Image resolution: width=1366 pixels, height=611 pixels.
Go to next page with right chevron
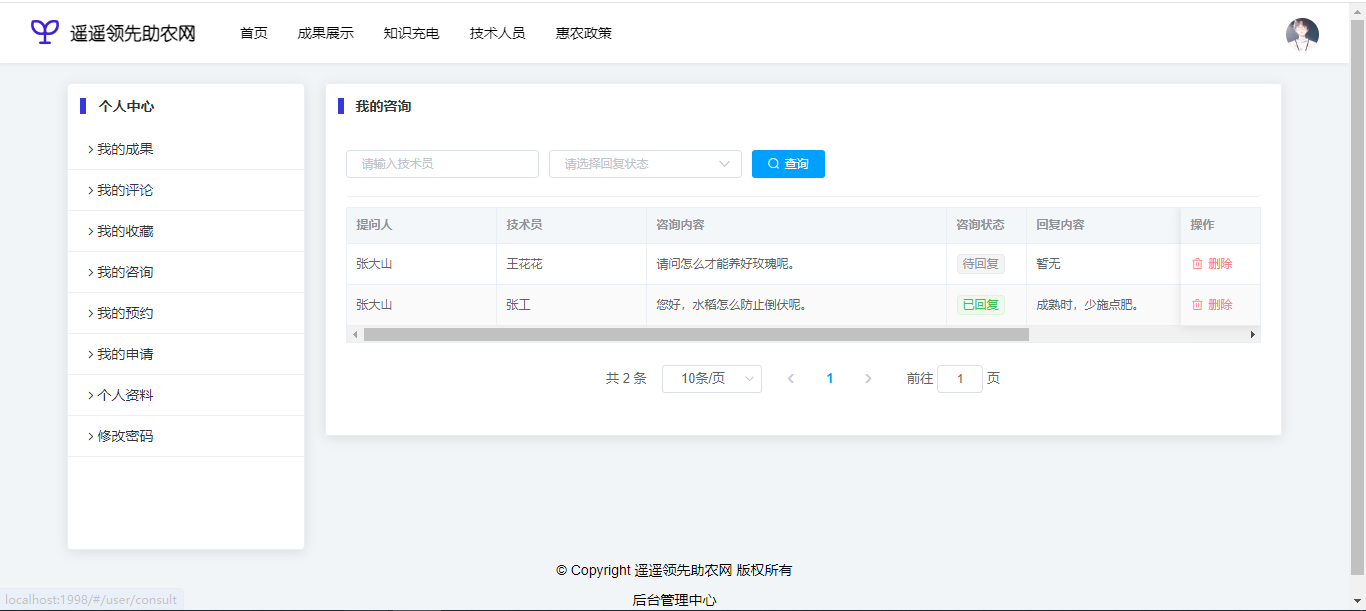pos(868,379)
